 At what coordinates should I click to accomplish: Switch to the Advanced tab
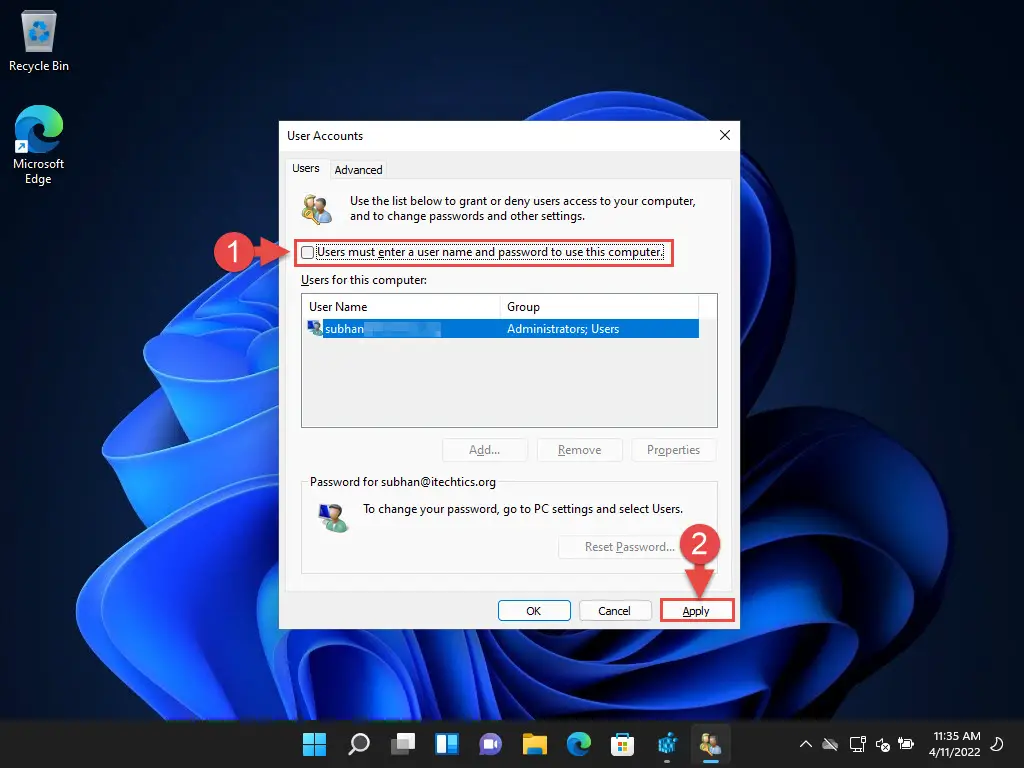coord(358,170)
